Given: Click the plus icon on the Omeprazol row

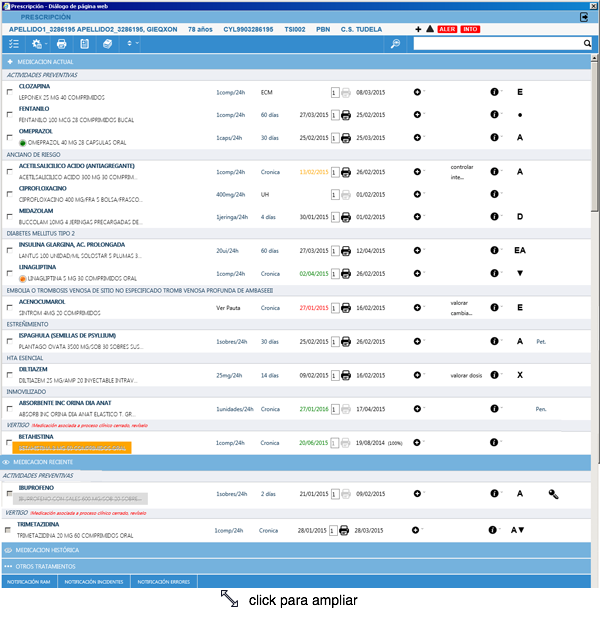Looking at the screenshot, I should point(418,138).
